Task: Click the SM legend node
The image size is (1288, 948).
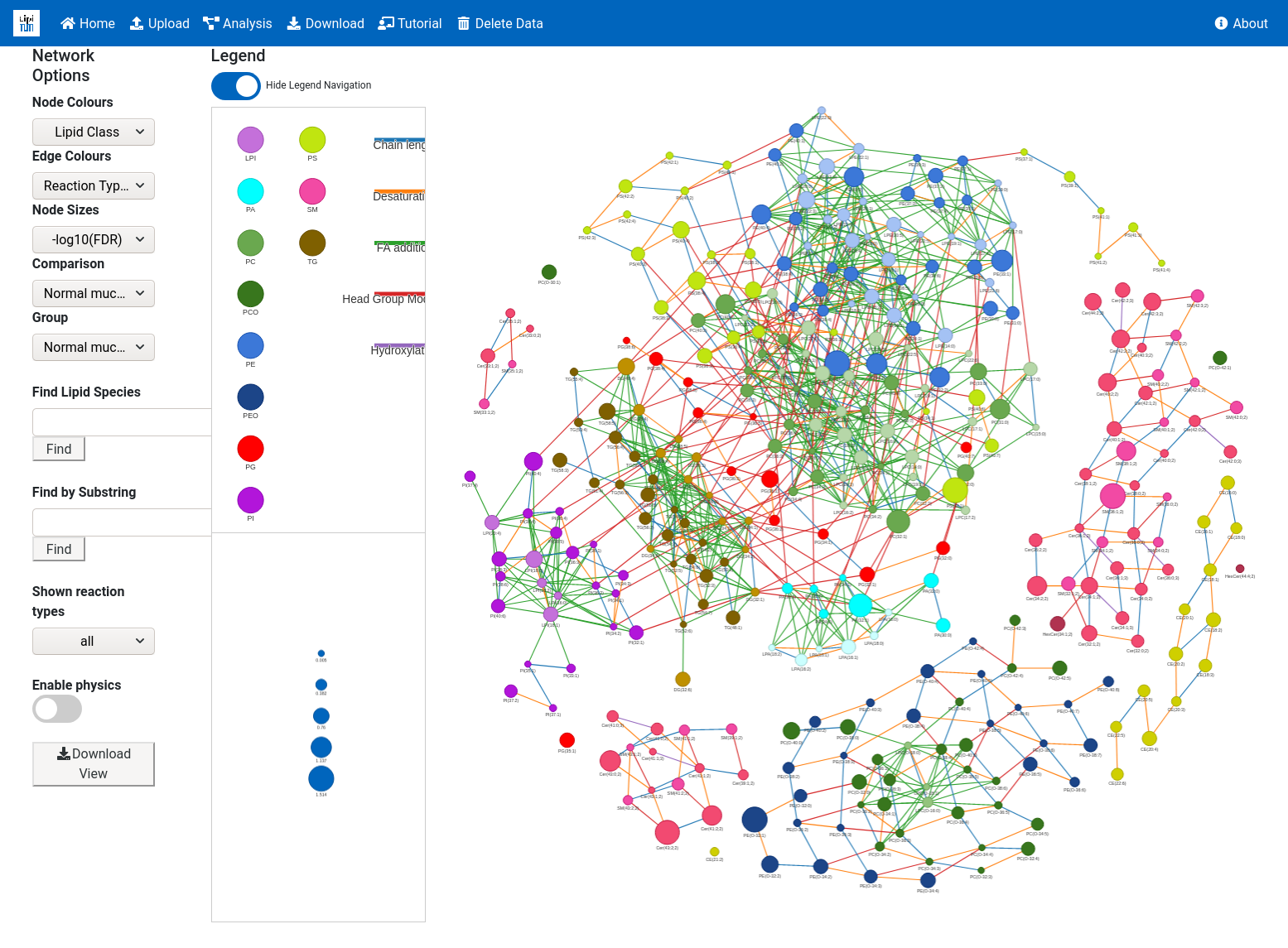Action: 312,191
